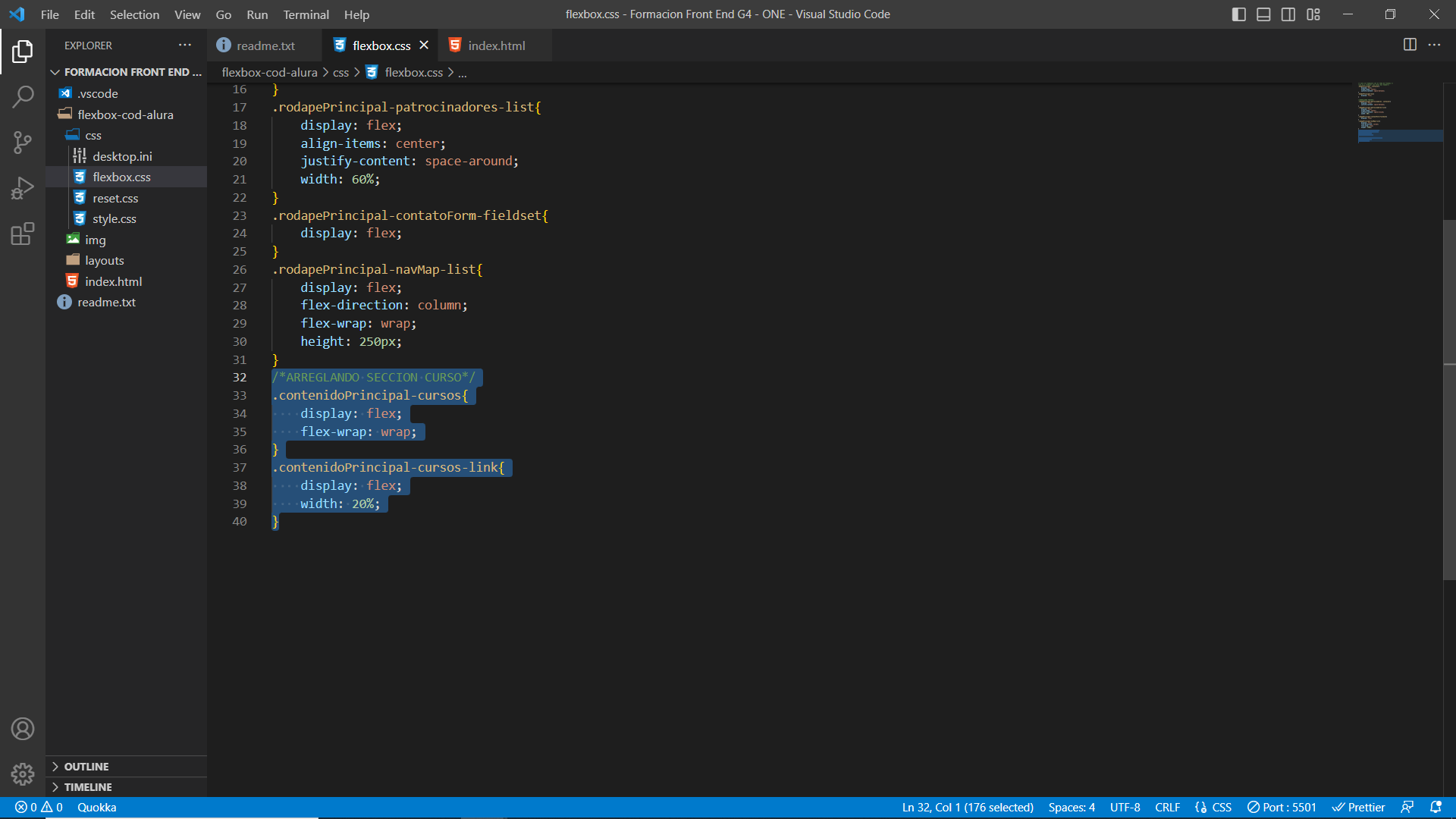Click the breadcrumb ellipsis symbol segment
The width and height of the screenshot is (1456, 819).
(x=463, y=73)
